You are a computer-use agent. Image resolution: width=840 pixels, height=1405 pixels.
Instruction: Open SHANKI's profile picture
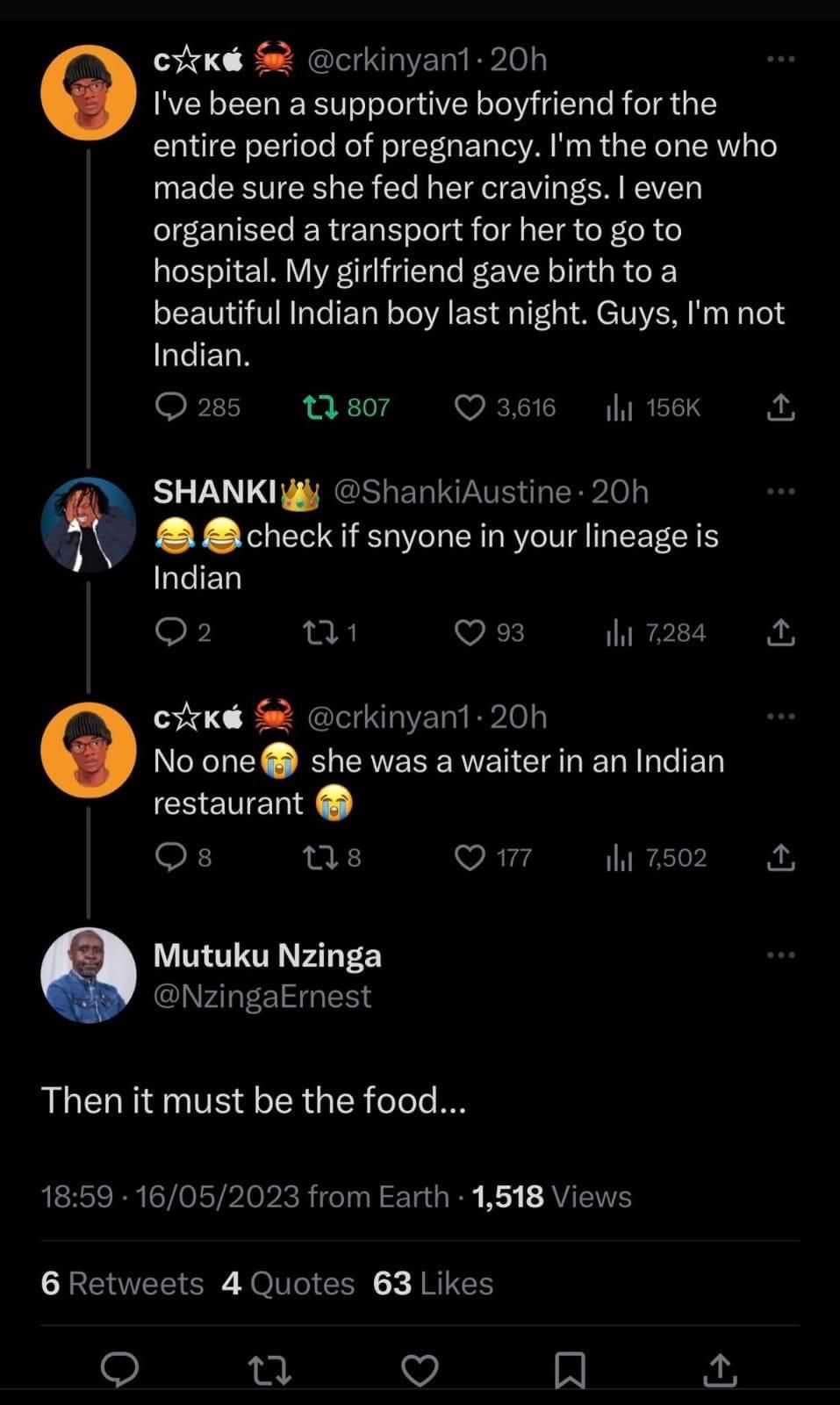(x=89, y=524)
